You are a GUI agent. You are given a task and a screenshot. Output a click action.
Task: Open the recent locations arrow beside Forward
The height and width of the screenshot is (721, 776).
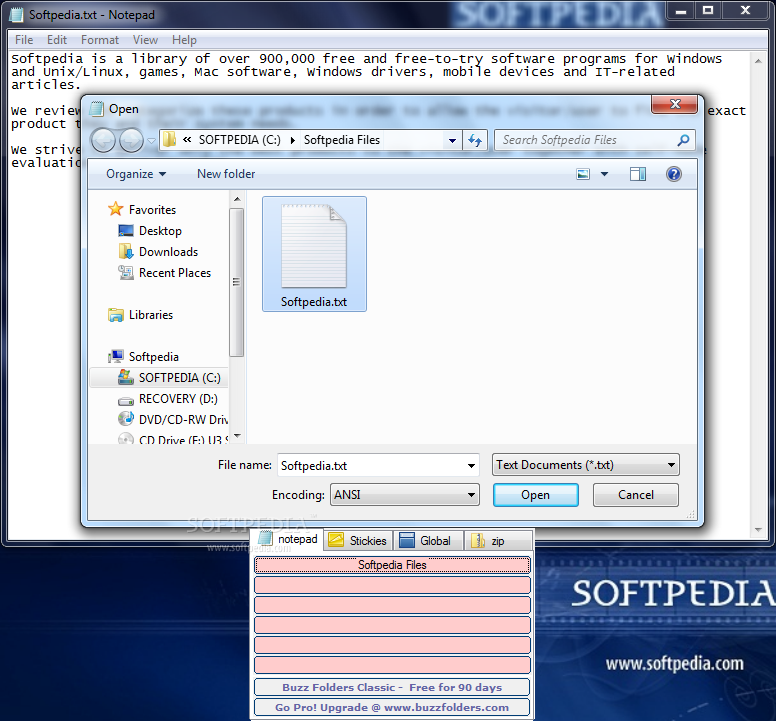tap(151, 141)
